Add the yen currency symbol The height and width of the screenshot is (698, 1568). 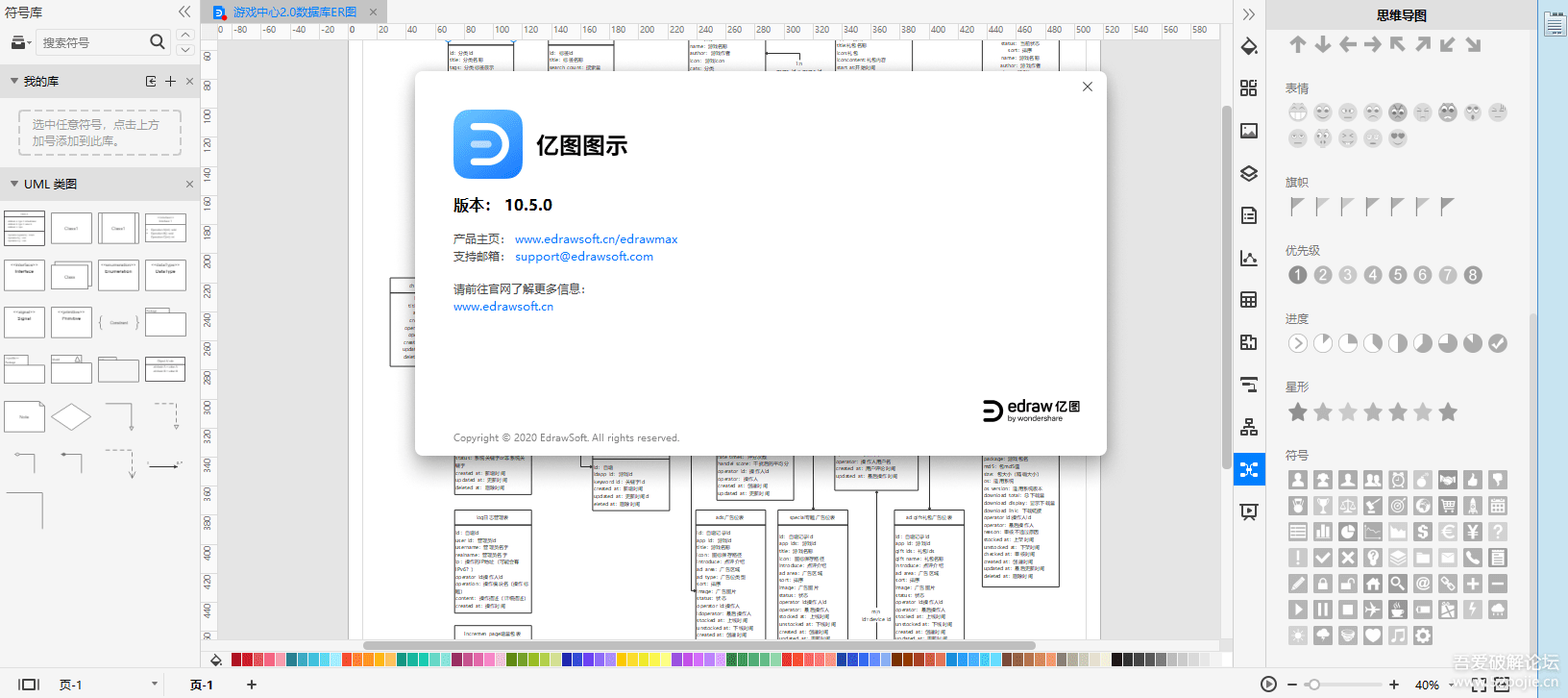click(x=1473, y=532)
